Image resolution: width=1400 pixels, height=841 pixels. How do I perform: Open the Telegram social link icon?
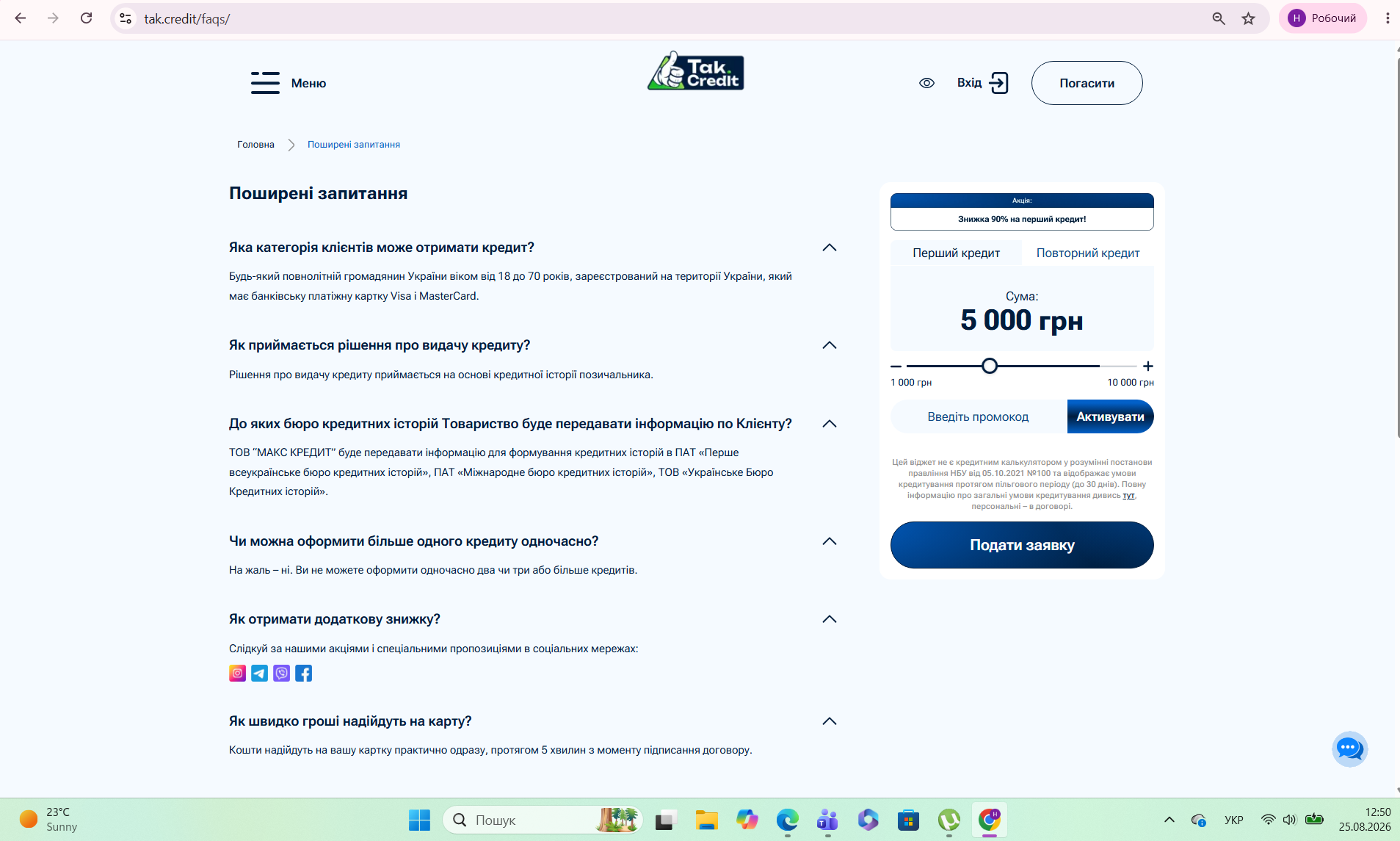pos(259,673)
